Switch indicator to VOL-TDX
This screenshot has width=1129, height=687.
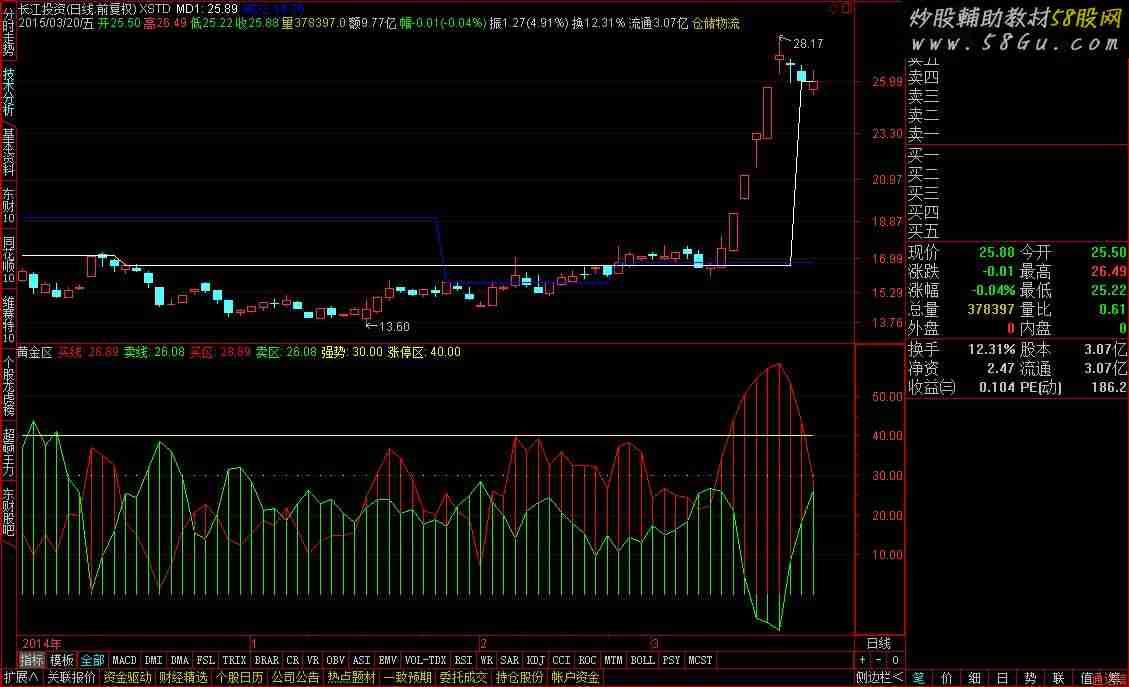coord(425,660)
